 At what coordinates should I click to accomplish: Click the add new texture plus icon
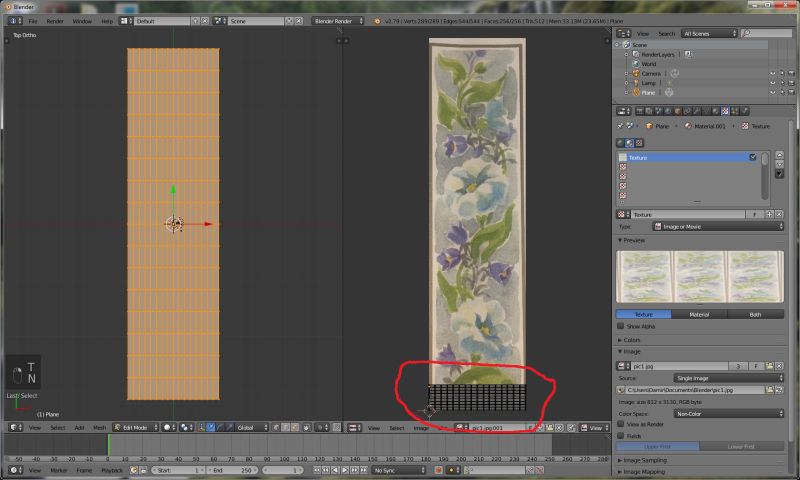tap(769, 214)
